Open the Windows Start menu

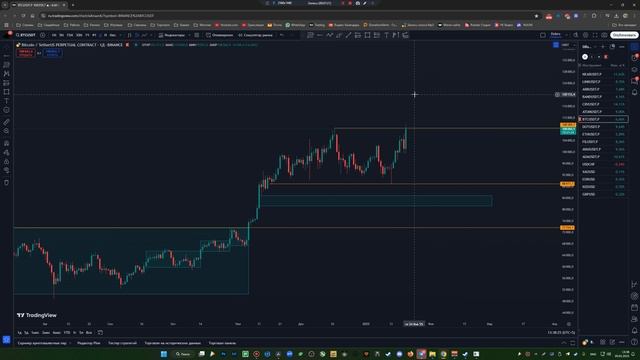click(x=164, y=354)
